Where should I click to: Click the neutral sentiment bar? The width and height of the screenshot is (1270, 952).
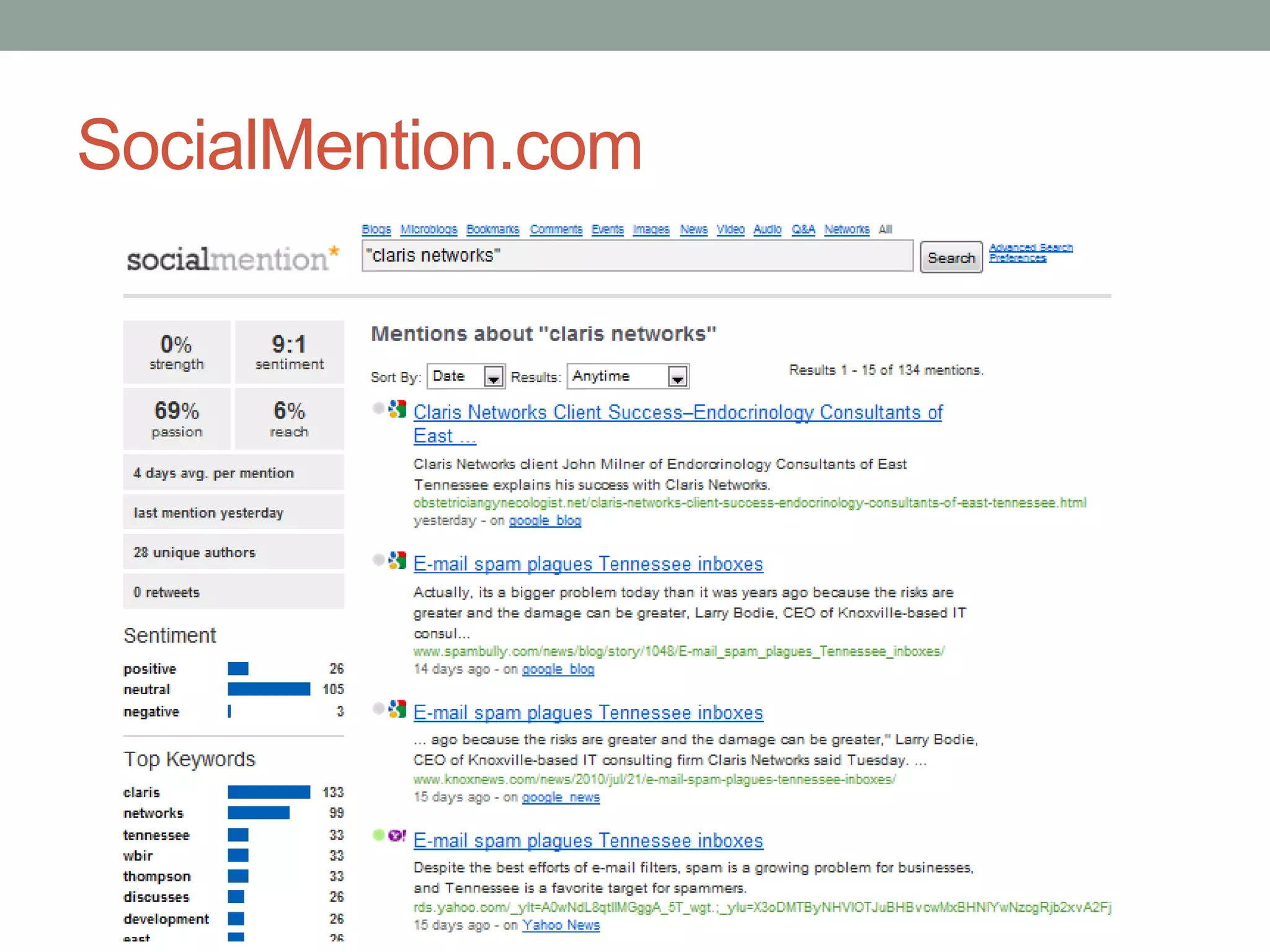coord(269,689)
